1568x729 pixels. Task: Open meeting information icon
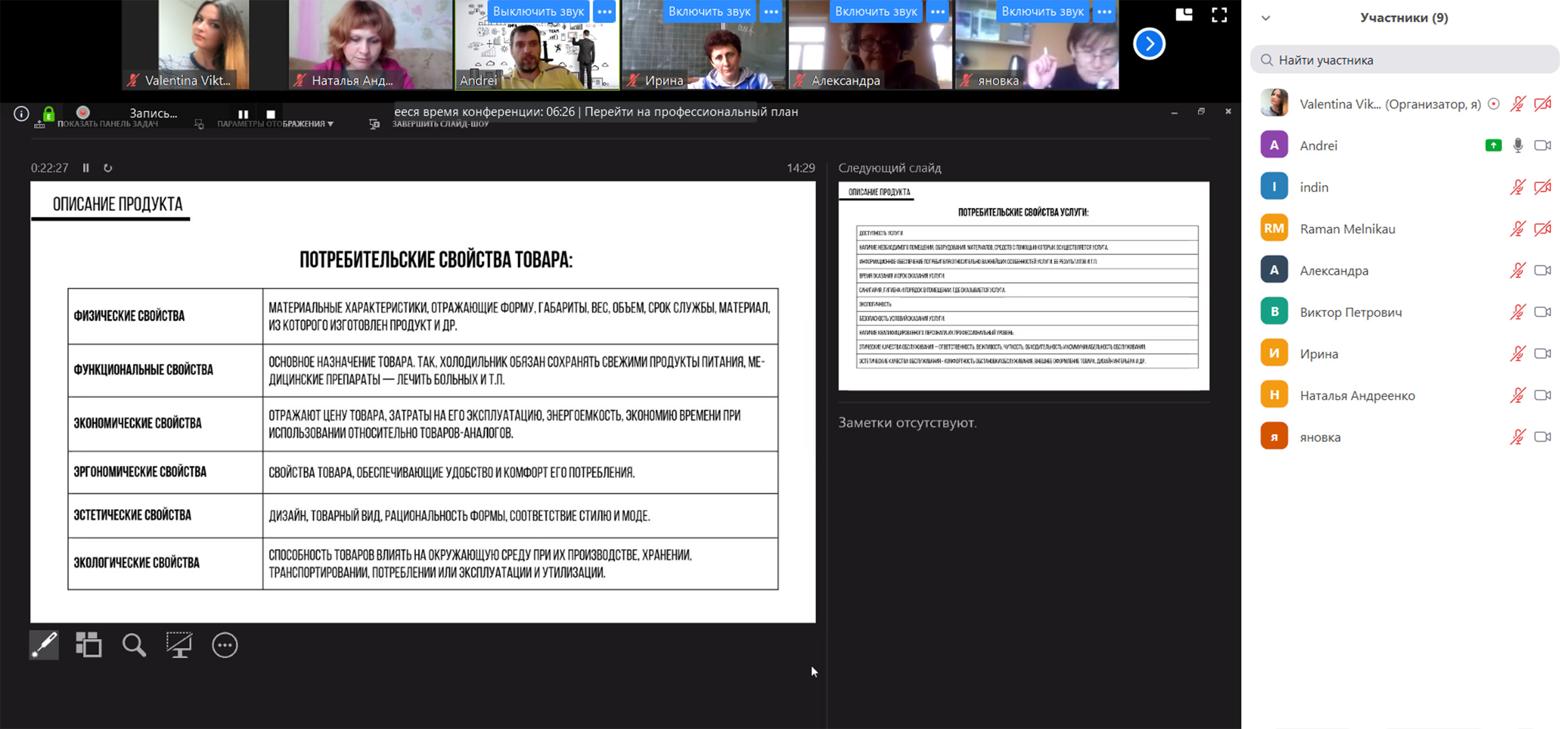point(22,114)
